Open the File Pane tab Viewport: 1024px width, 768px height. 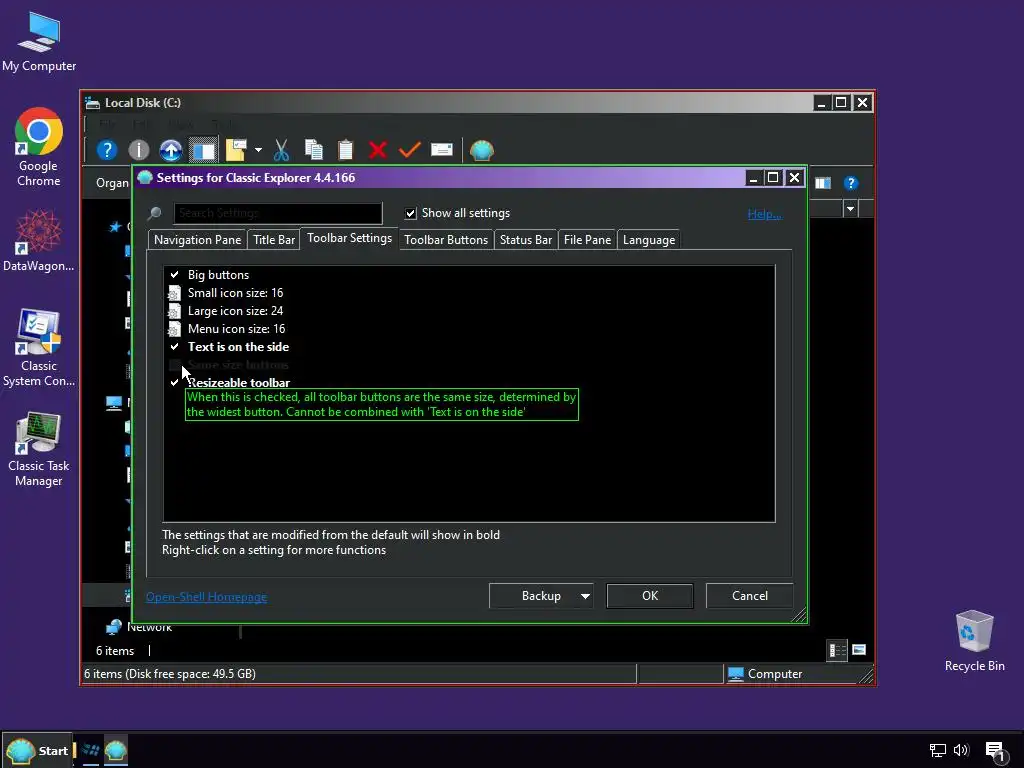coord(587,240)
